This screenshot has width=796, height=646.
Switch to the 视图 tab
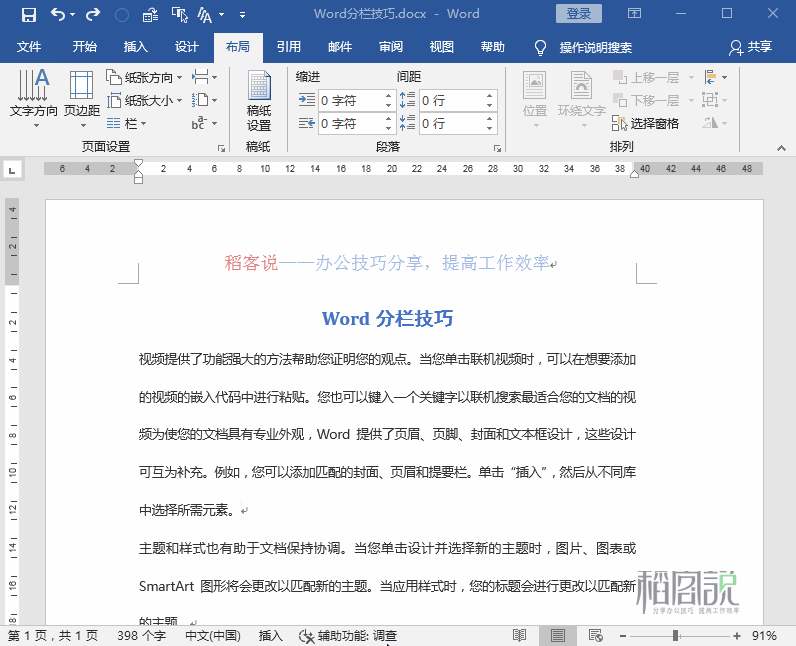click(442, 47)
